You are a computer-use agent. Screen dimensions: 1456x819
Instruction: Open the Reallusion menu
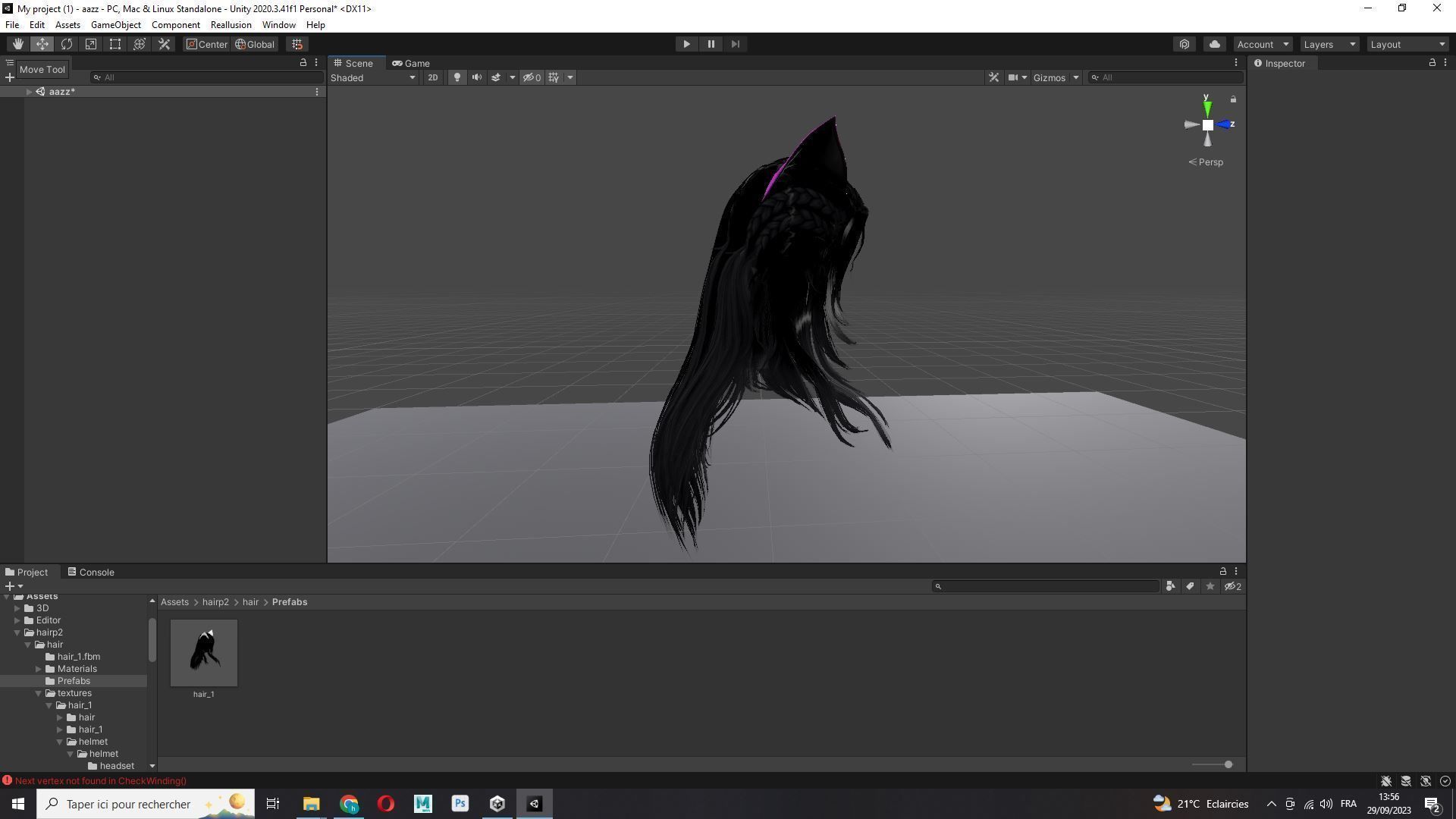(x=231, y=25)
